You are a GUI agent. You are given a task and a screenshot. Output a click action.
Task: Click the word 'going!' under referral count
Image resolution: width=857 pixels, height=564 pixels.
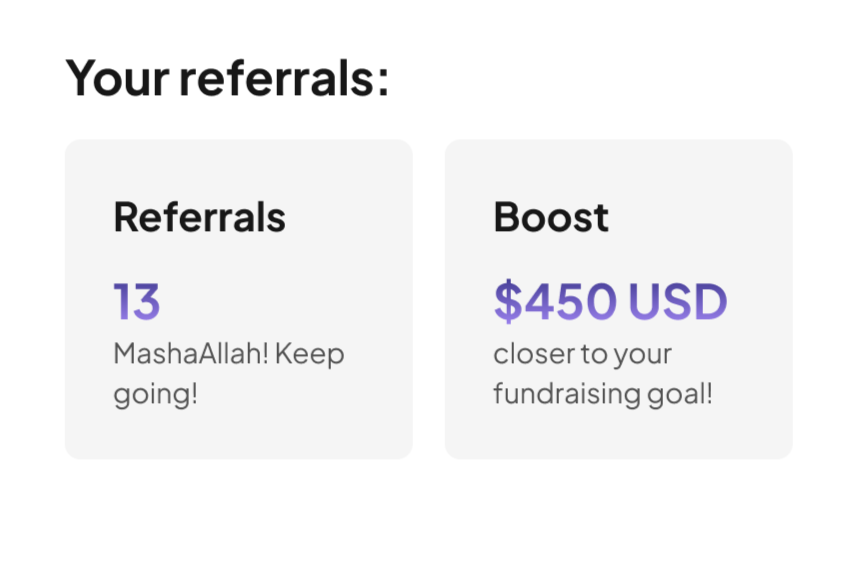[x=155, y=395]
